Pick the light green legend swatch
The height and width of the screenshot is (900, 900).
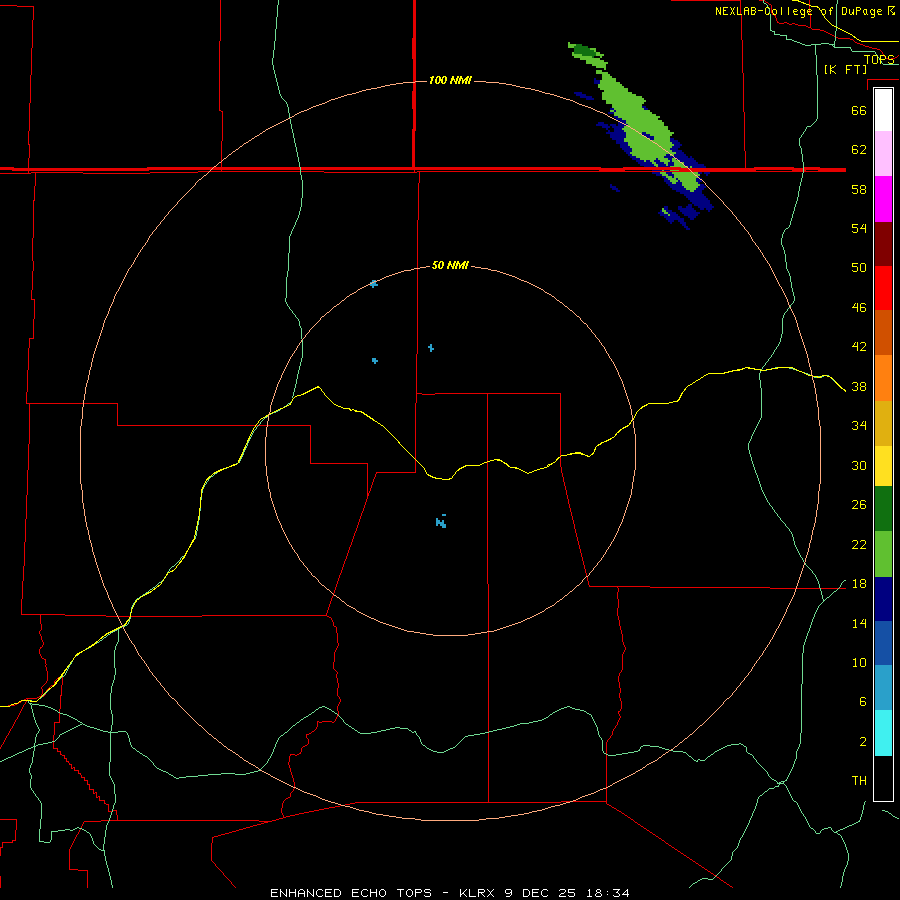click(x=883, y=554)
